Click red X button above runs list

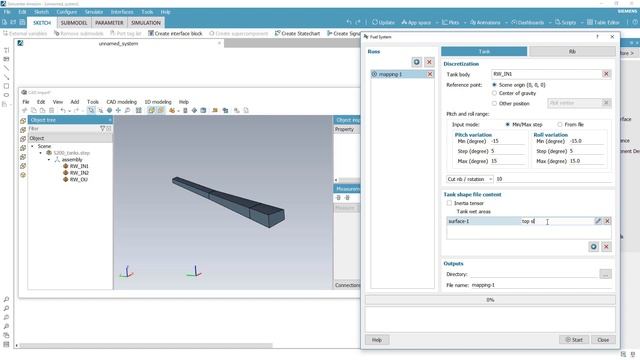click(429, 62)
